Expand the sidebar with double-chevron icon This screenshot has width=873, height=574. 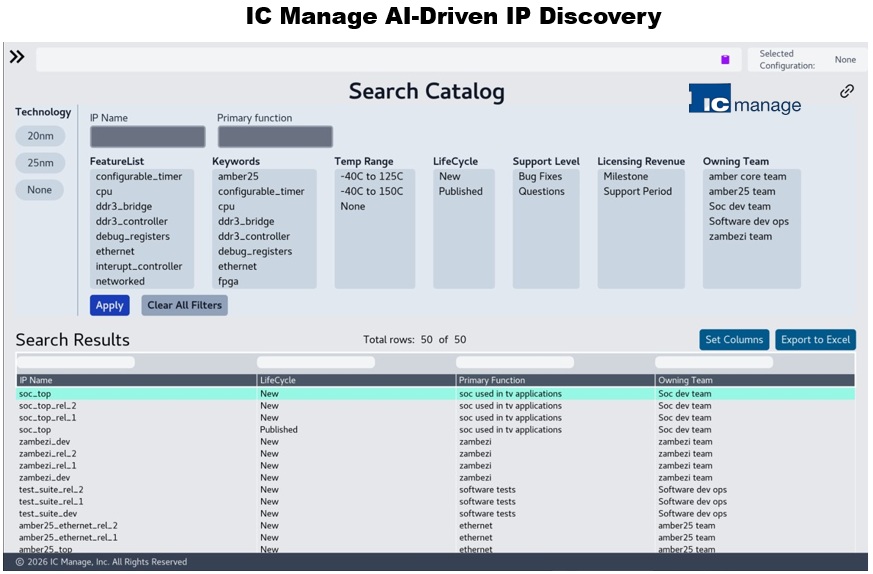click(x=17, y=57)
